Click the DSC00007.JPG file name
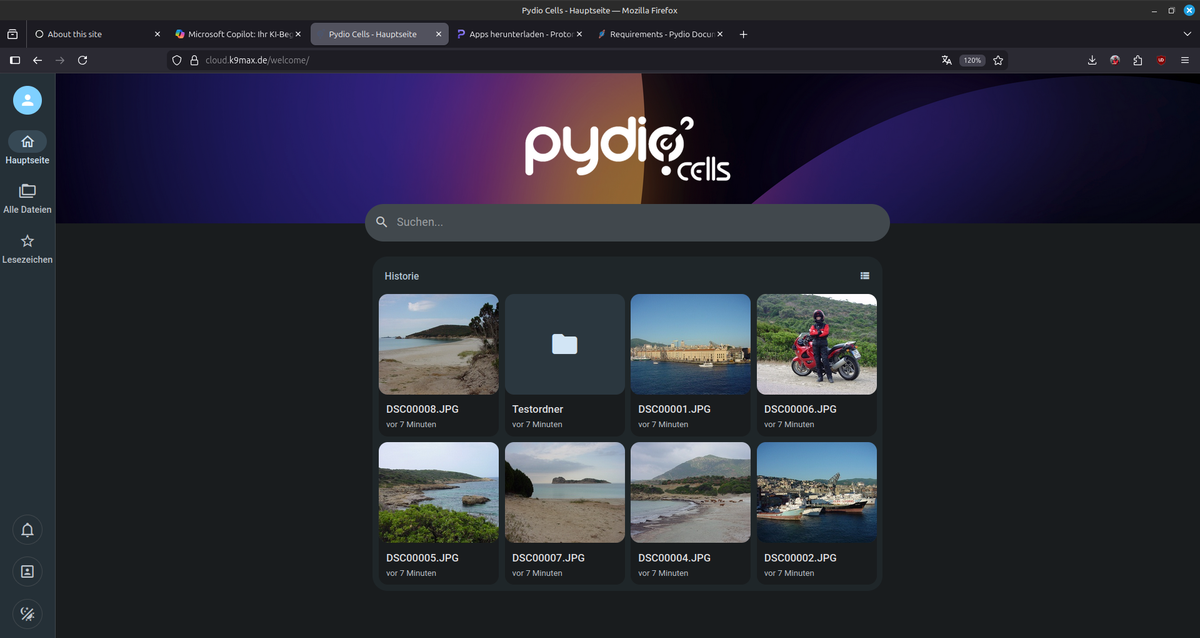The height and width of the screenshot is (638, 1200). [x=548, y=558]
